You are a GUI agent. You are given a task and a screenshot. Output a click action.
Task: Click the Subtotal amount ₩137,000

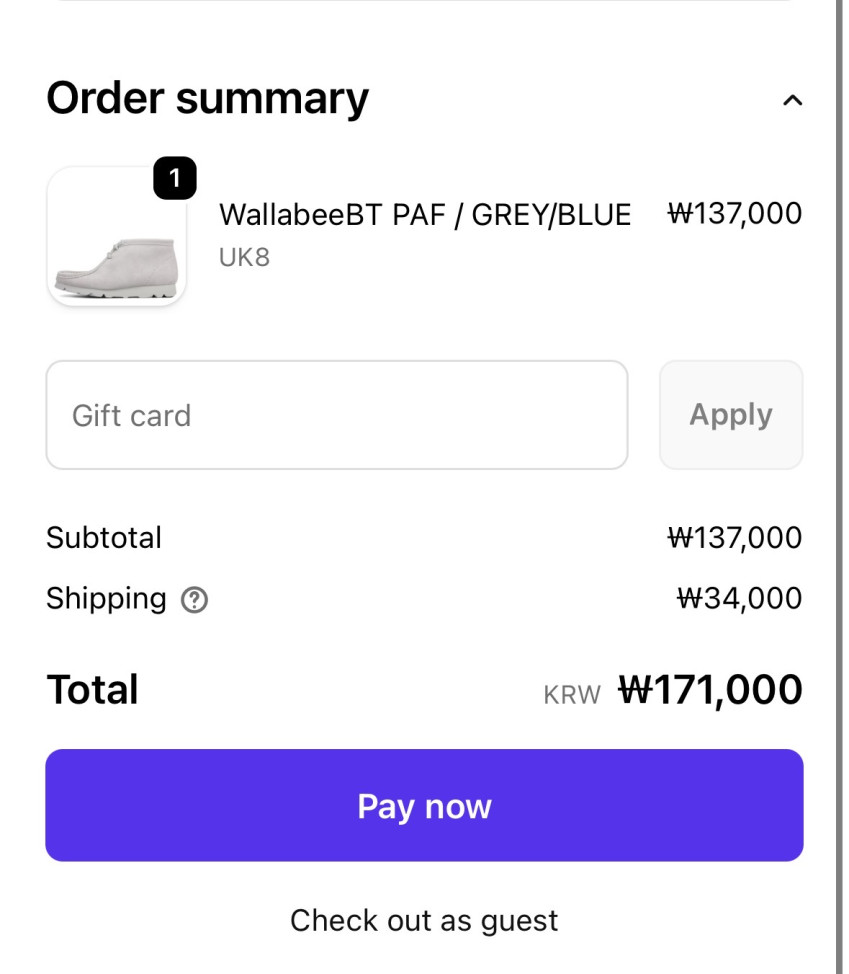point(734,538)
